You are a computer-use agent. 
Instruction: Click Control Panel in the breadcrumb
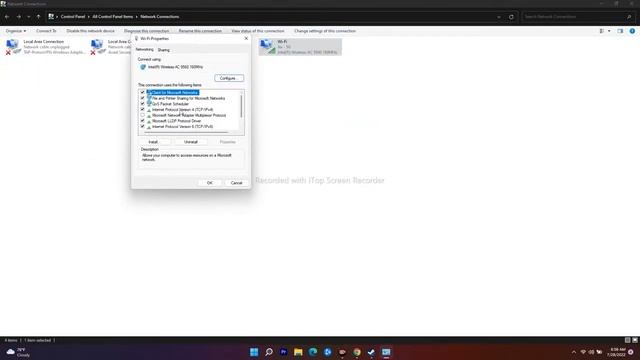73,17
